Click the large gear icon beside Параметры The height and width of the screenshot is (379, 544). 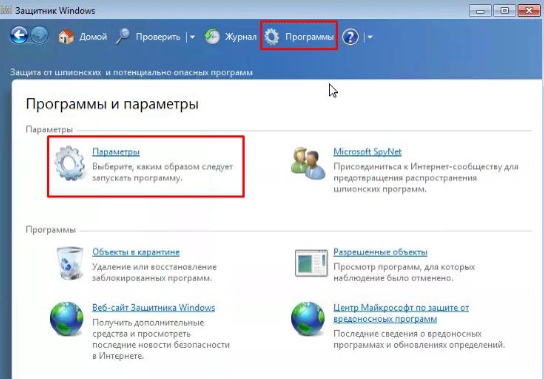69,163
